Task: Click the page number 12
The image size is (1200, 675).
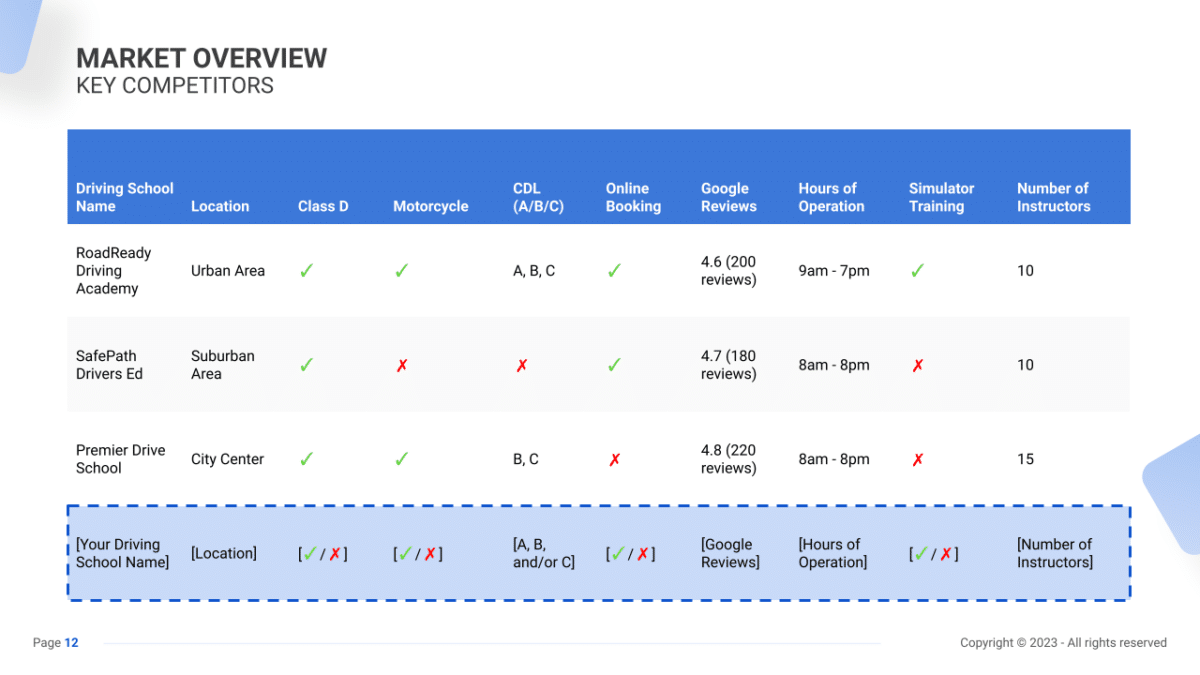Action: [x=71, y=643]
